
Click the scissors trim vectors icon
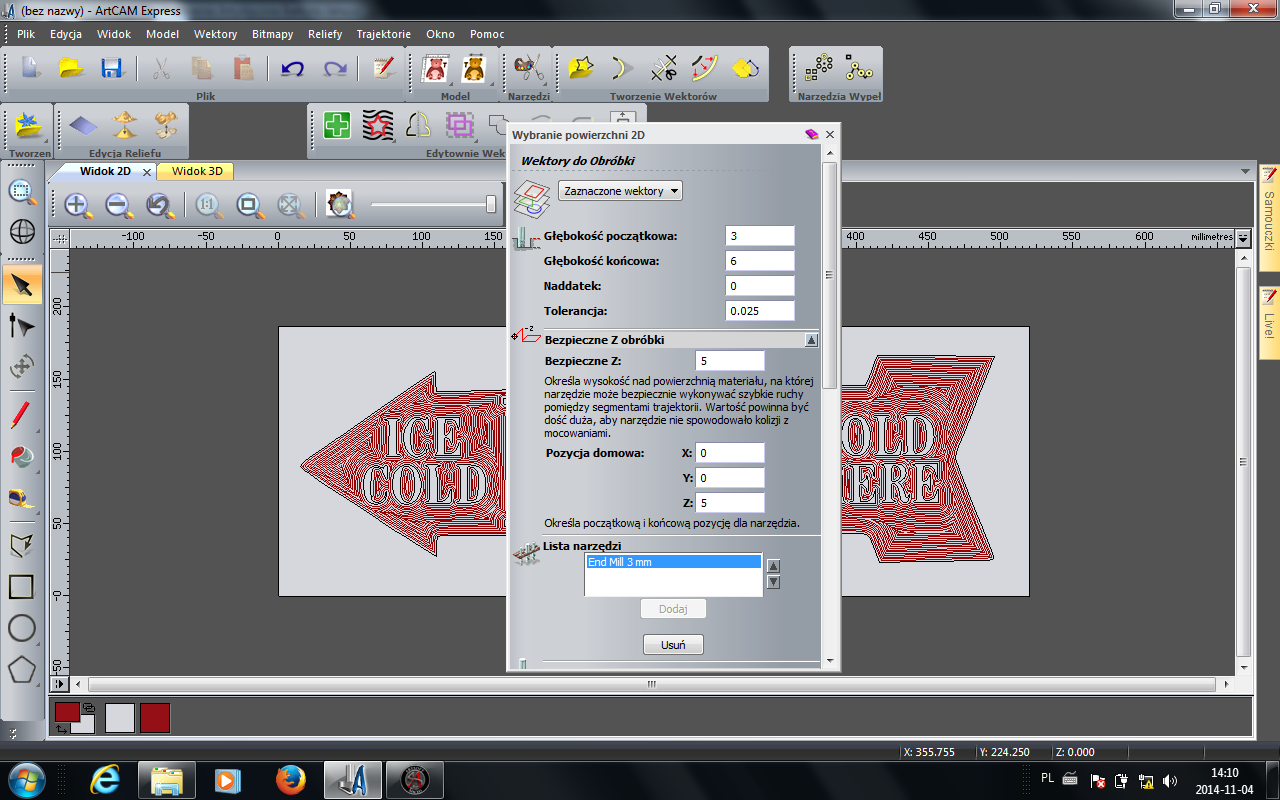pyautogui.click(x=664, y=68)
